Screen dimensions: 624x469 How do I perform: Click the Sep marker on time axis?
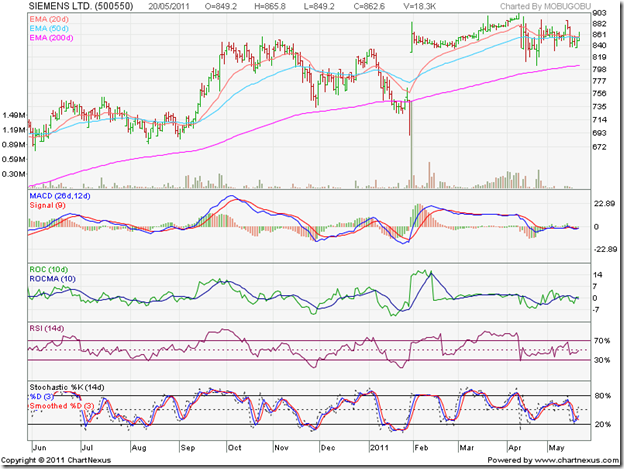(187, 448)
